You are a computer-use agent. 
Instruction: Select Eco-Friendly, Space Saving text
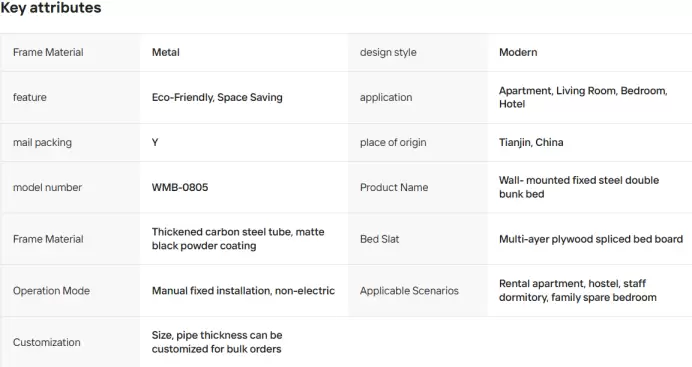click(x=217, y=97)
